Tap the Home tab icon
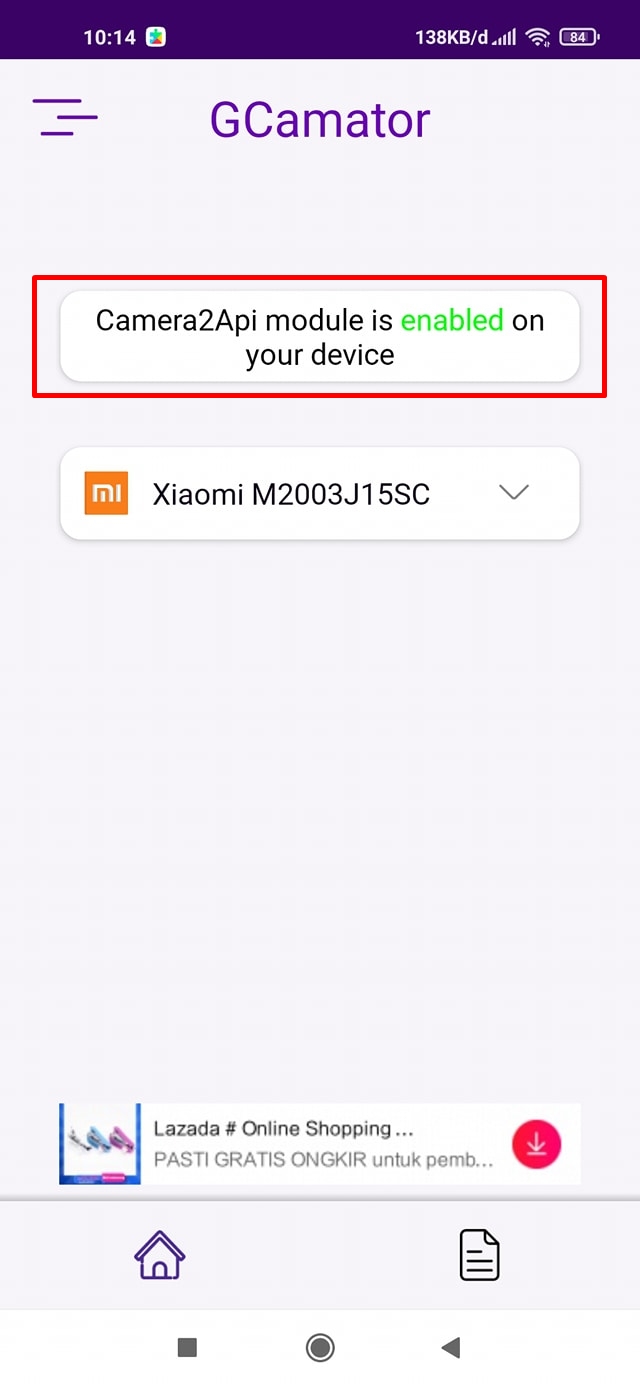This screenshot has width=640, height=1386. [160, 1255]
